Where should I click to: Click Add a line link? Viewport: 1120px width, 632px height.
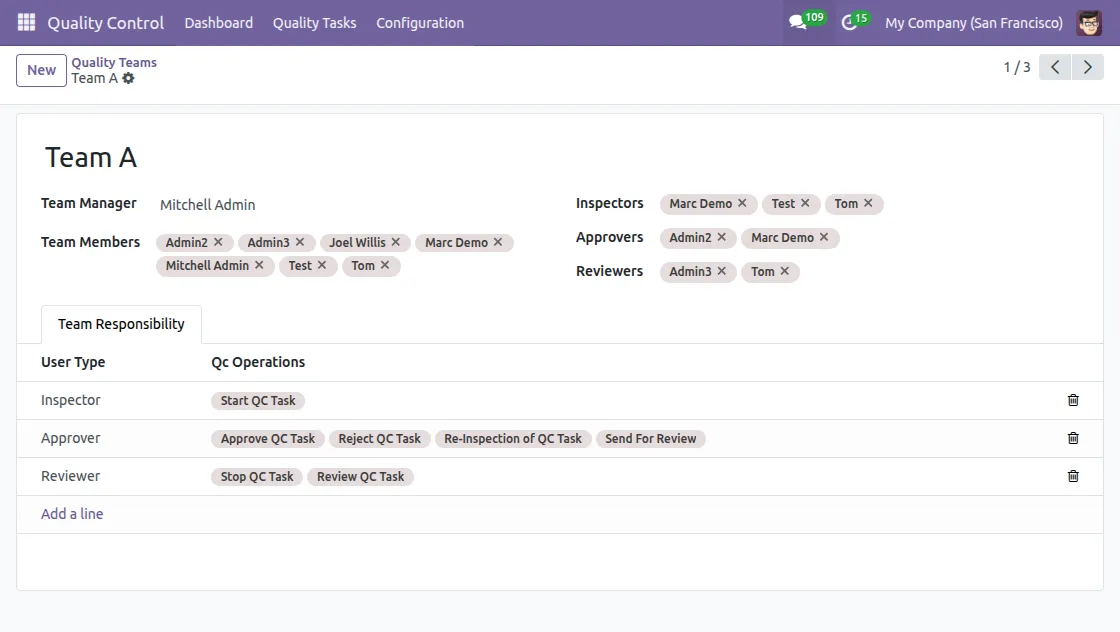(72, 514)
